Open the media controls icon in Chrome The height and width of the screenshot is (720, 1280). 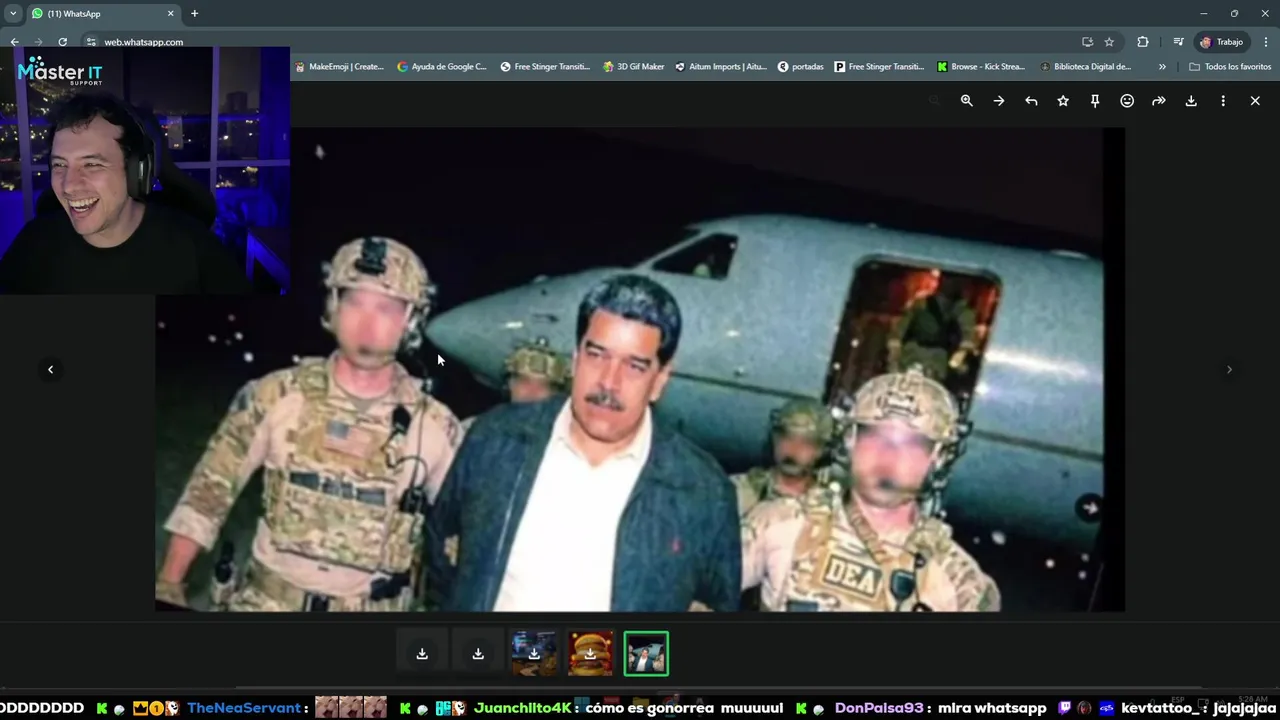pyautogui.click(x=1178, y=42)
